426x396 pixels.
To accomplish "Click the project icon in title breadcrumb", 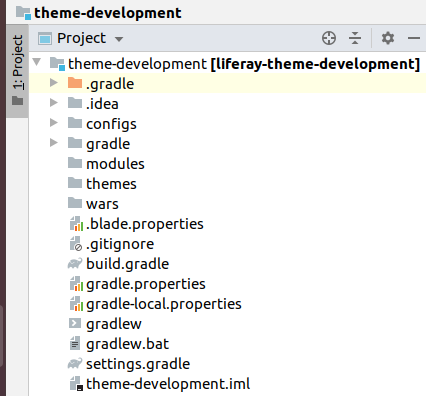I will coord(23,13).
